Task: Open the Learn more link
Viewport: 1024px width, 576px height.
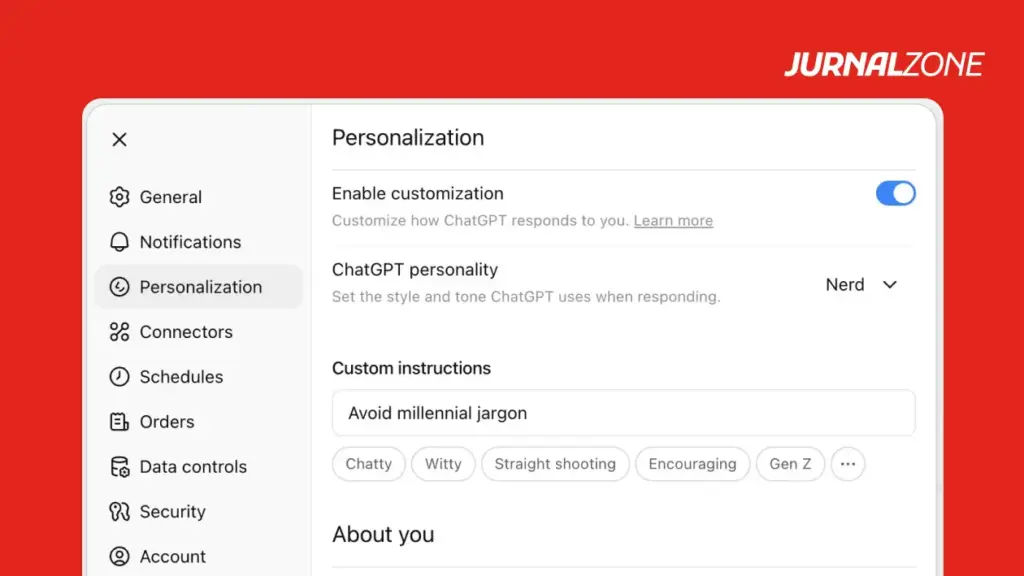Action: 673,221
